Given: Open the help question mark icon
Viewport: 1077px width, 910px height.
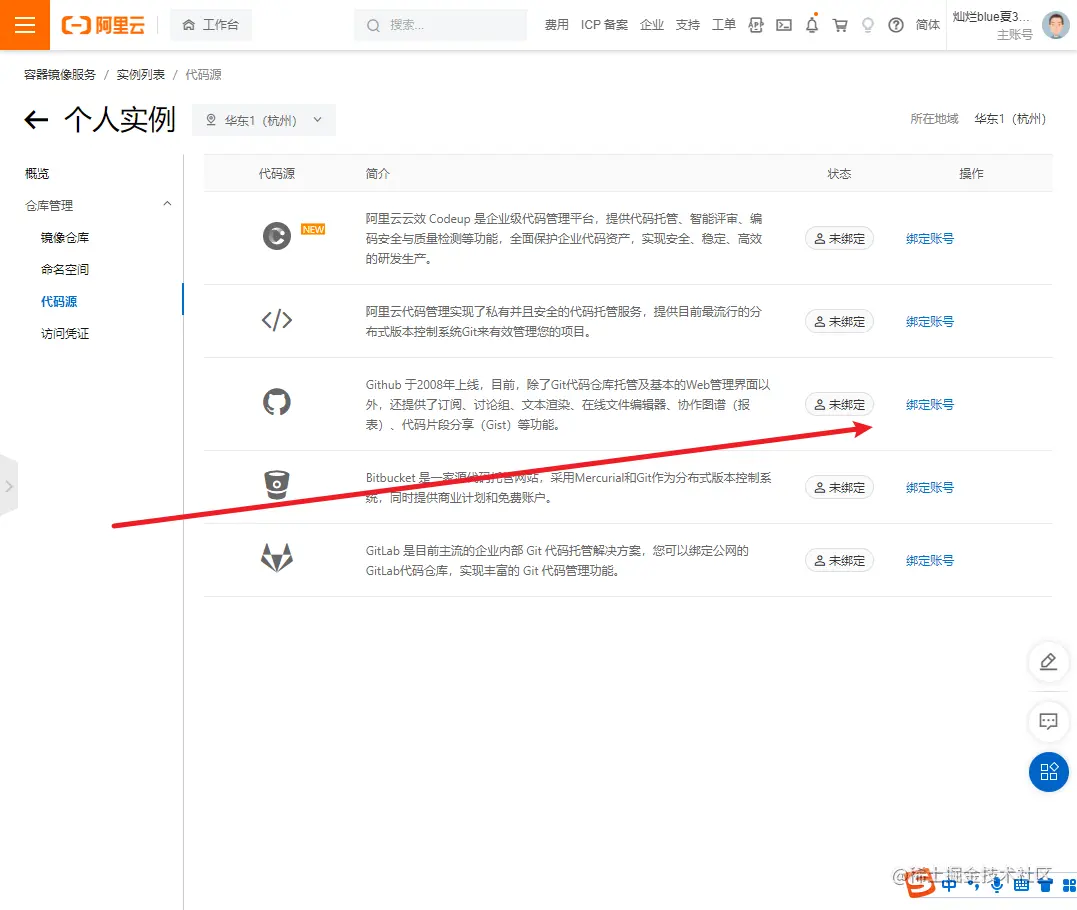Looking at the screenshot, I should click(896, 25).
